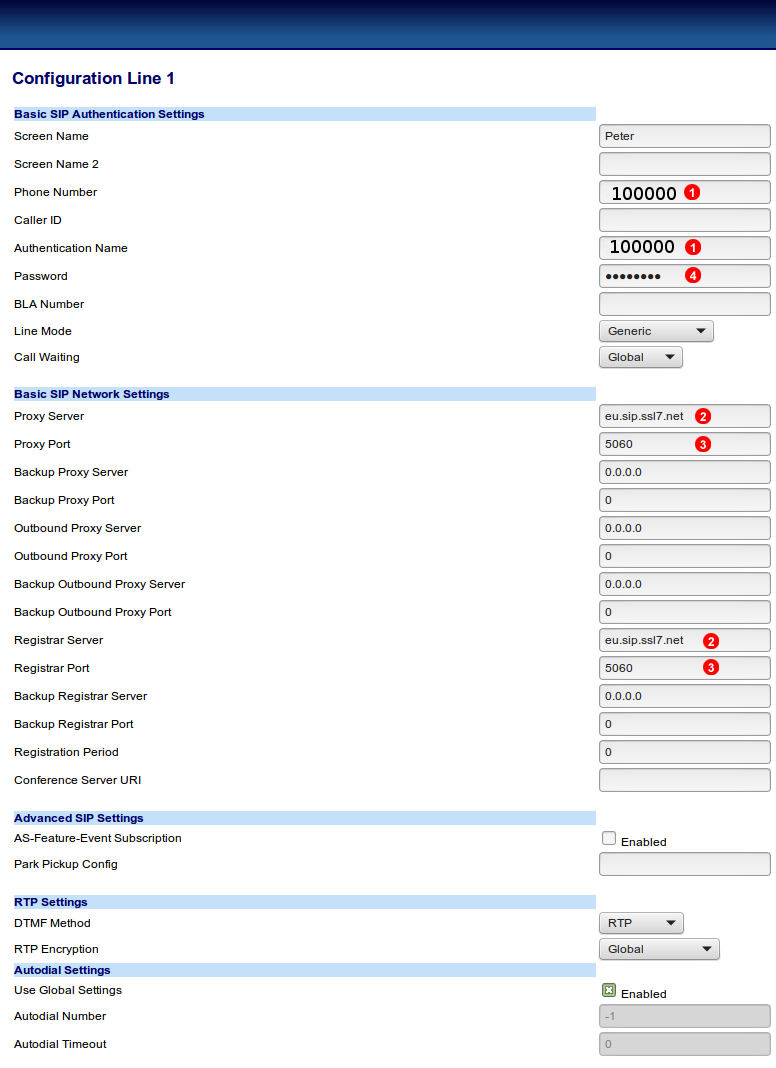Click the red marker 2 beside Proxy Server
Screen dimensions: 776x1068
tap(703, 416)
